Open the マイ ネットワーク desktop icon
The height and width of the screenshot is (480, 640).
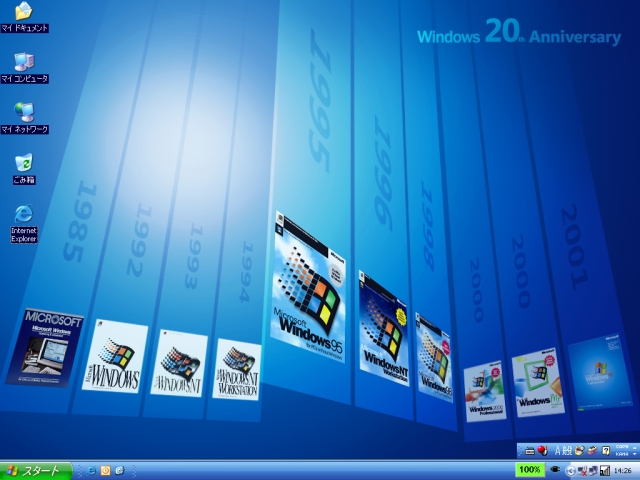click(x=24, y=118)
